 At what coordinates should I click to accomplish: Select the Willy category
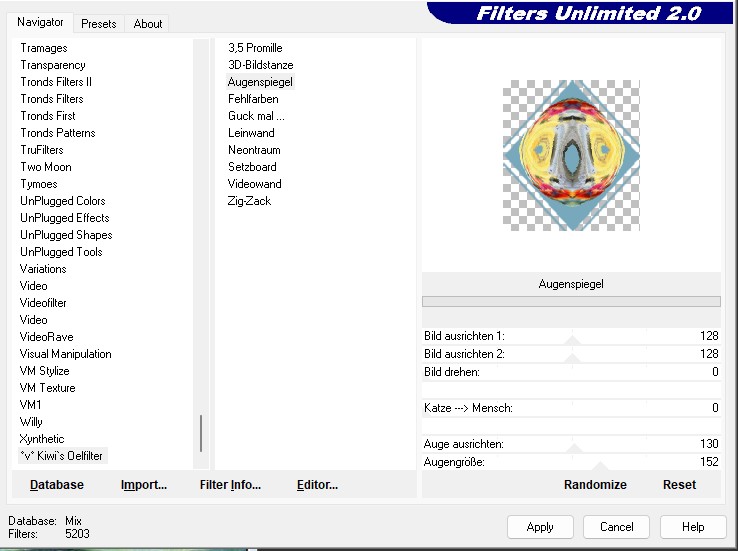[x=31, y=422]
